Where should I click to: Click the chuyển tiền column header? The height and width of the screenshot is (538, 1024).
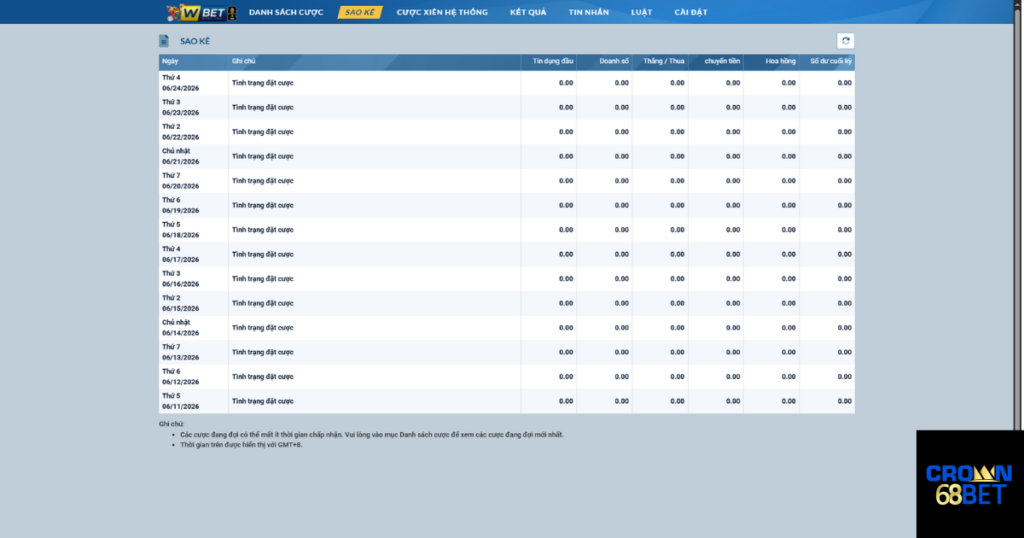click(716, 61)
